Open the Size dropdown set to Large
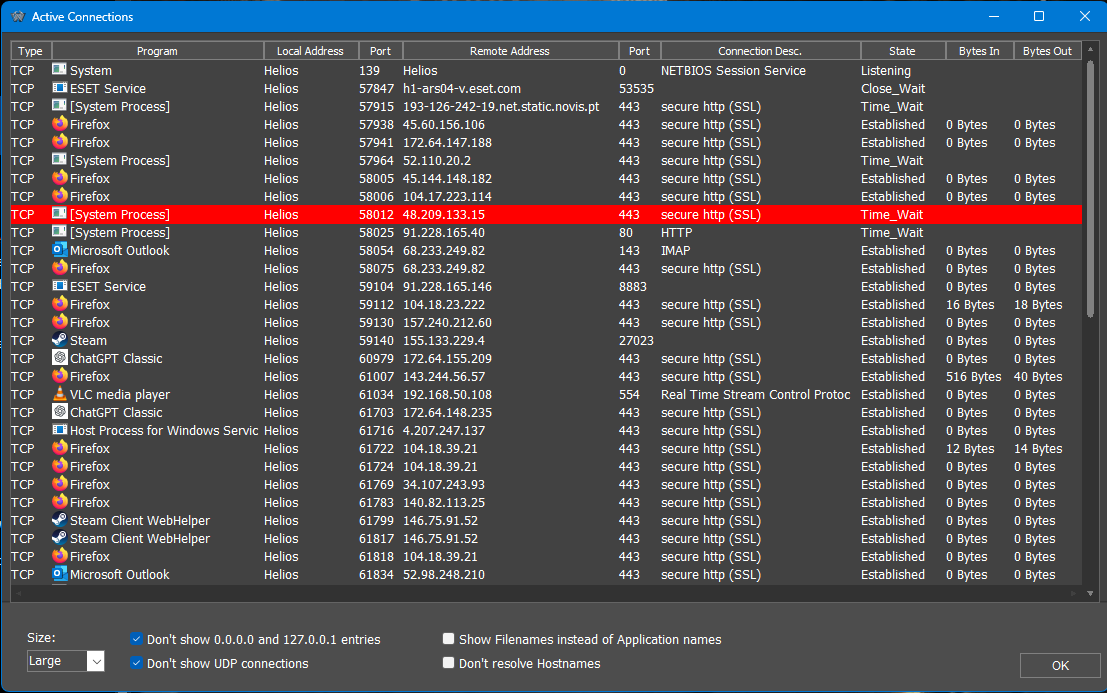 [66, 661]
